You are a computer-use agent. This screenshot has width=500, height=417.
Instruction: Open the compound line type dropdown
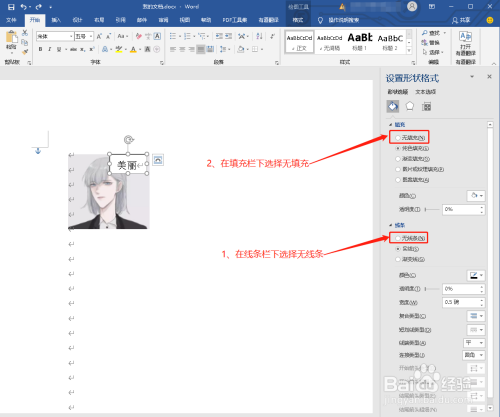pos(476,316)
